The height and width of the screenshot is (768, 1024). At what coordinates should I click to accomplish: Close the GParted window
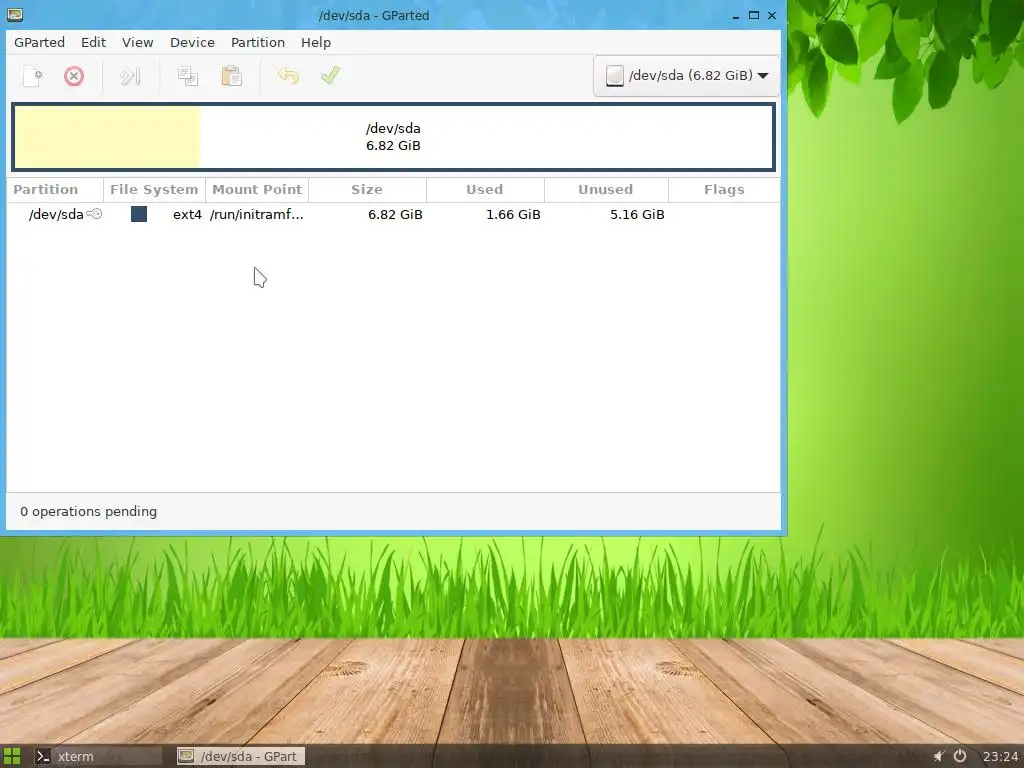(x=772, y=15)
